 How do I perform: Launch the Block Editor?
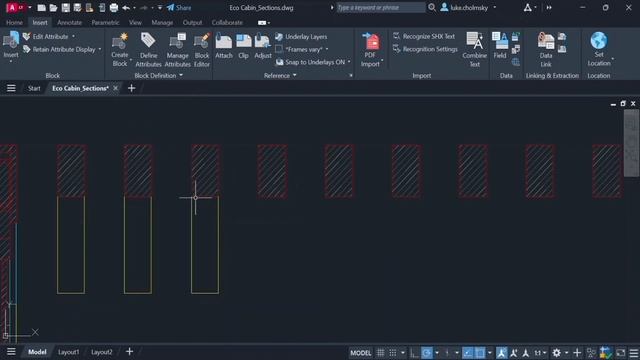[202, 50]
